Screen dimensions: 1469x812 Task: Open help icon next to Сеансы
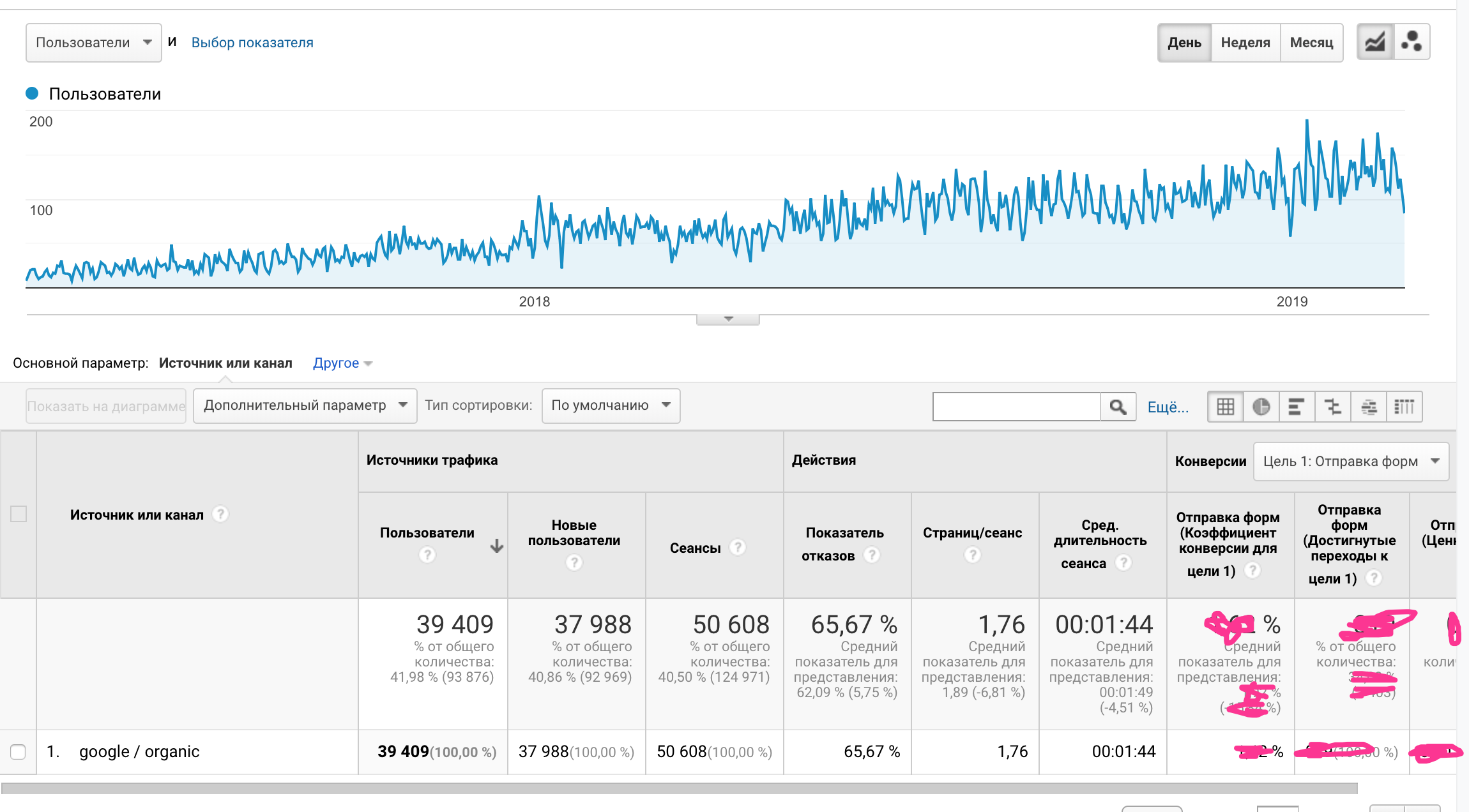point(738,547)
